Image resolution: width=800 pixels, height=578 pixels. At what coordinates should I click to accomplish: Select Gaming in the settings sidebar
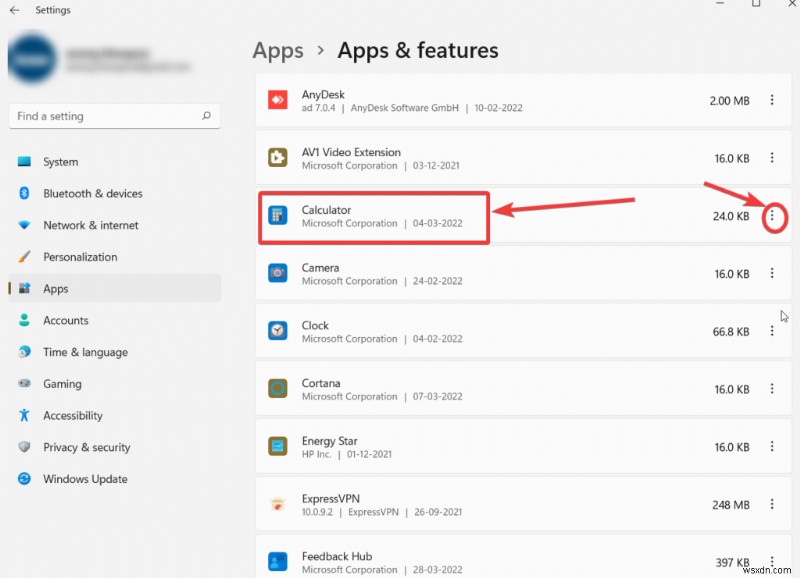pos(60,383)
